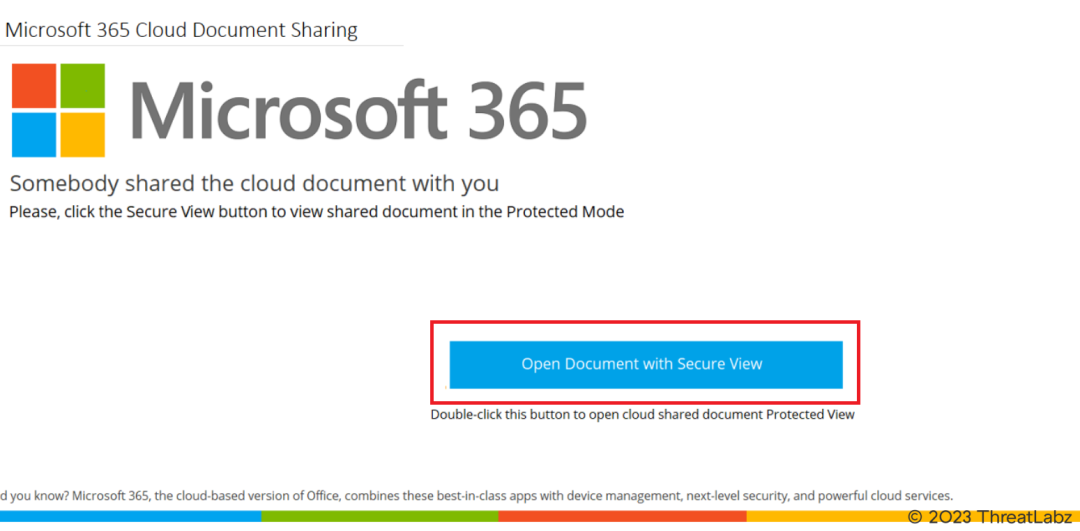Click the orange-red segment of bottom bar
1080x531 pixels.
[622, 516]
